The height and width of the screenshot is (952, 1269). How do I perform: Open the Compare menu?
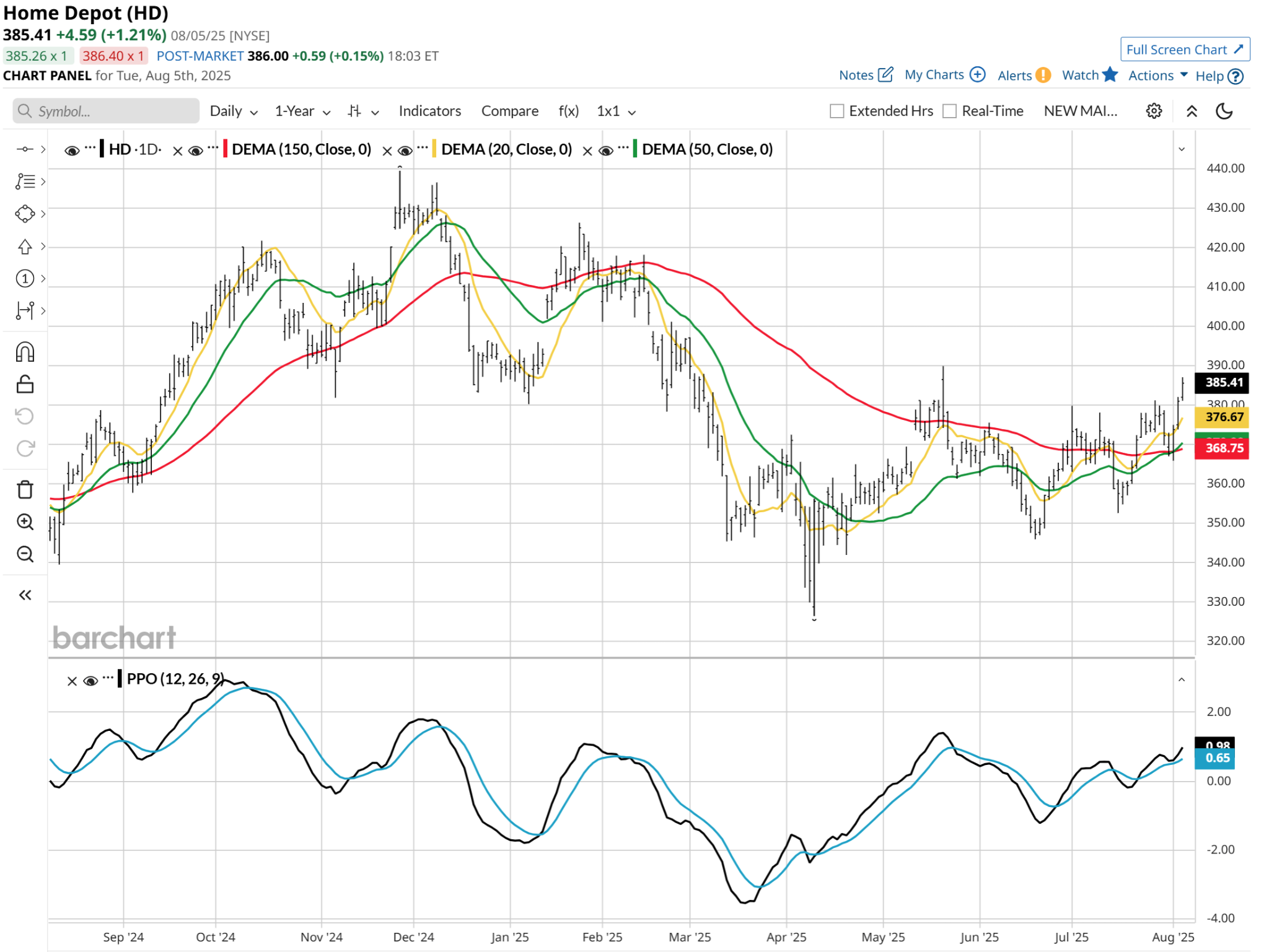[510, 111]
